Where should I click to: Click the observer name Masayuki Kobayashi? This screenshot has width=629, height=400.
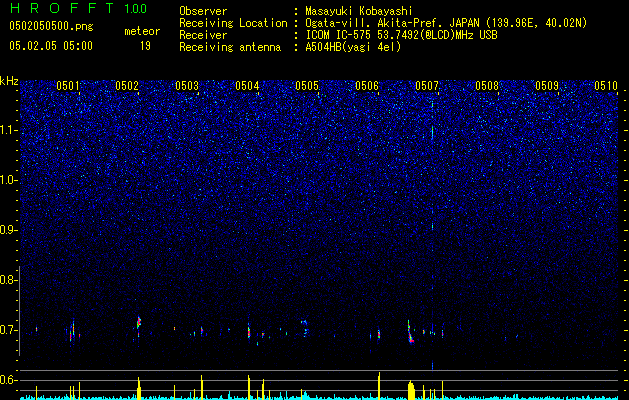[x=359, y=12]
